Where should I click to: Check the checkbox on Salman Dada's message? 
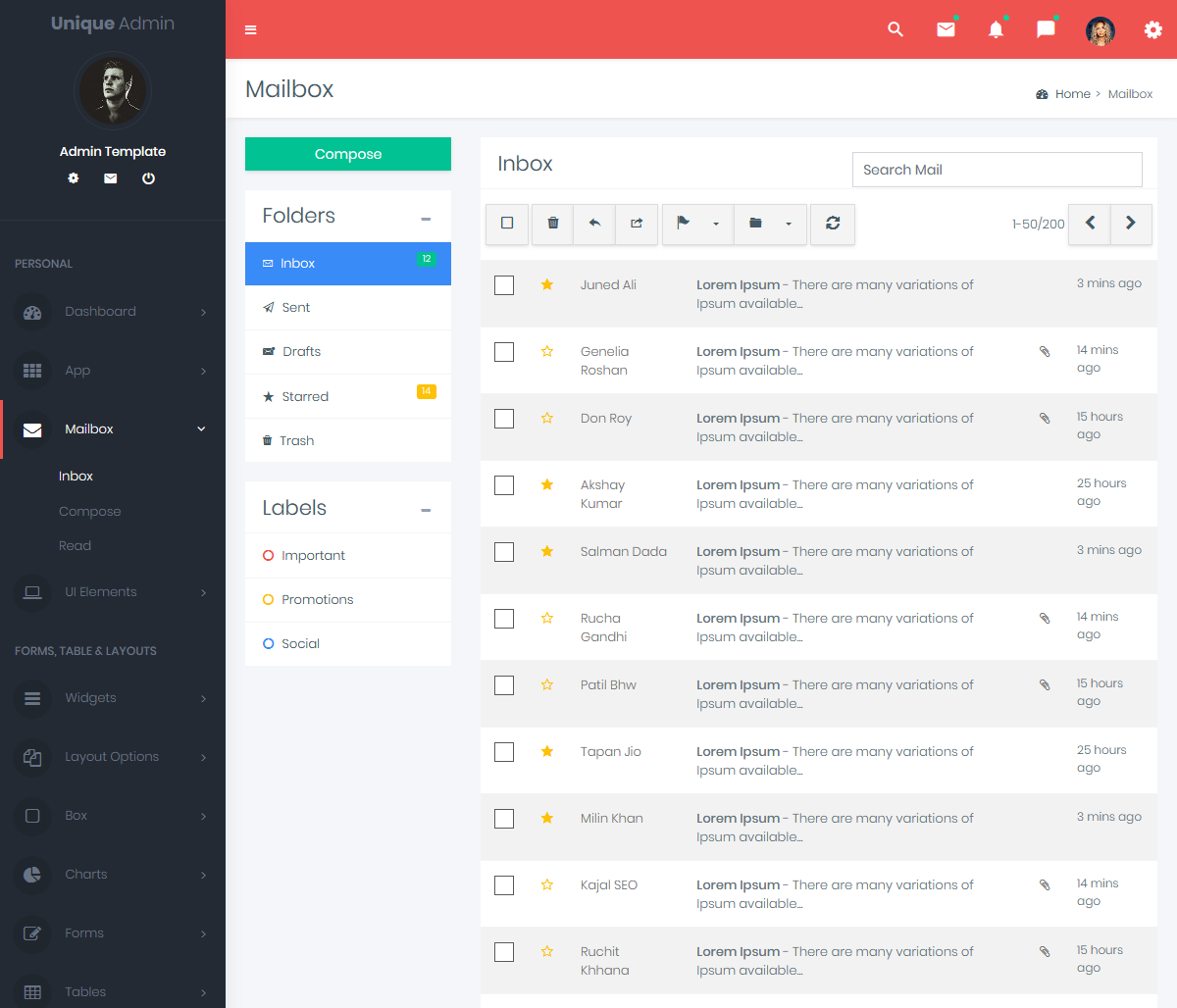pos(503,551)
